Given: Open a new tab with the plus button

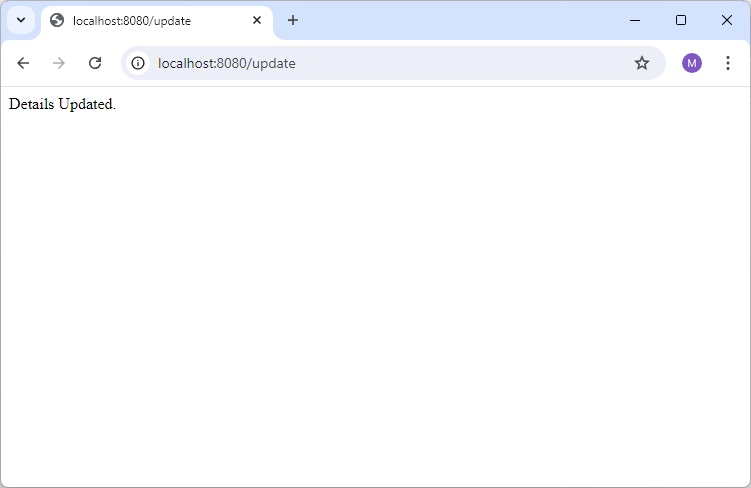Looking at the screenshot, I should [x=293, y=20].
